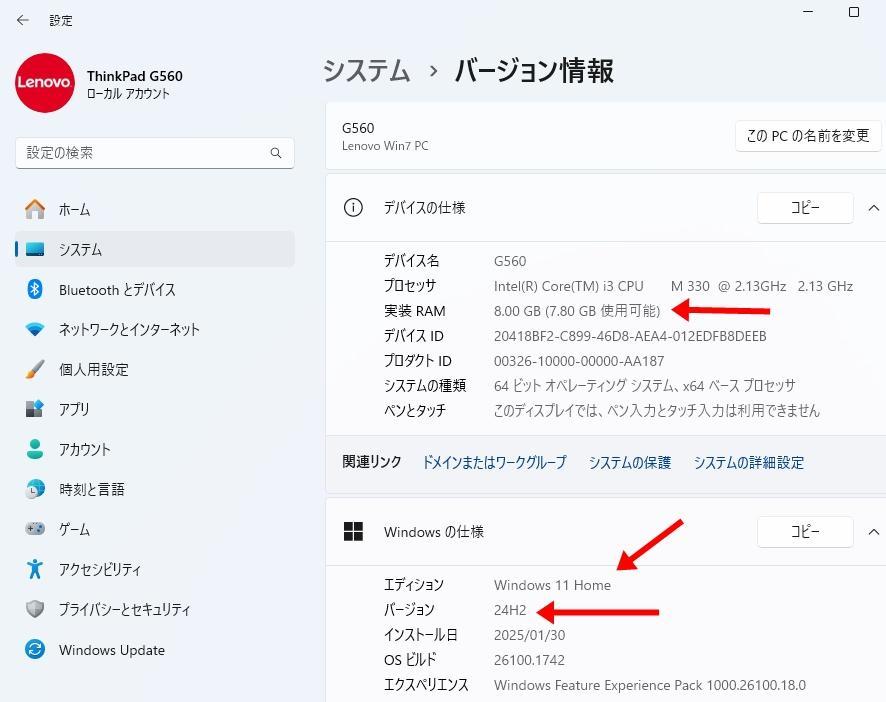Copy Windows specifications with コピー button

[x=805, y=531]
